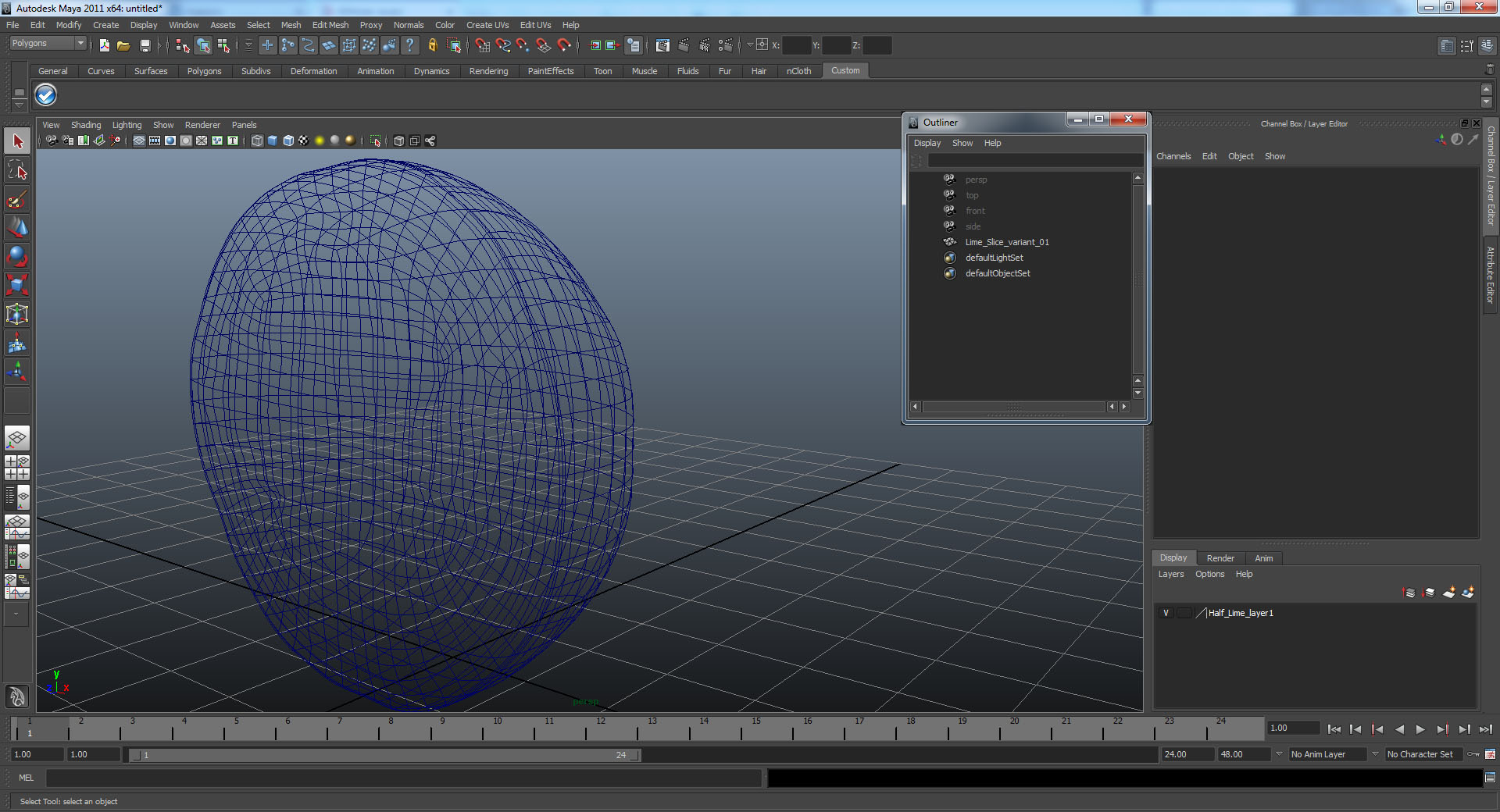The width and height of the screenshot is (1500, 812).
Task: Click Render Current Frame clapboard icon
Action: [x=684, y=45]
